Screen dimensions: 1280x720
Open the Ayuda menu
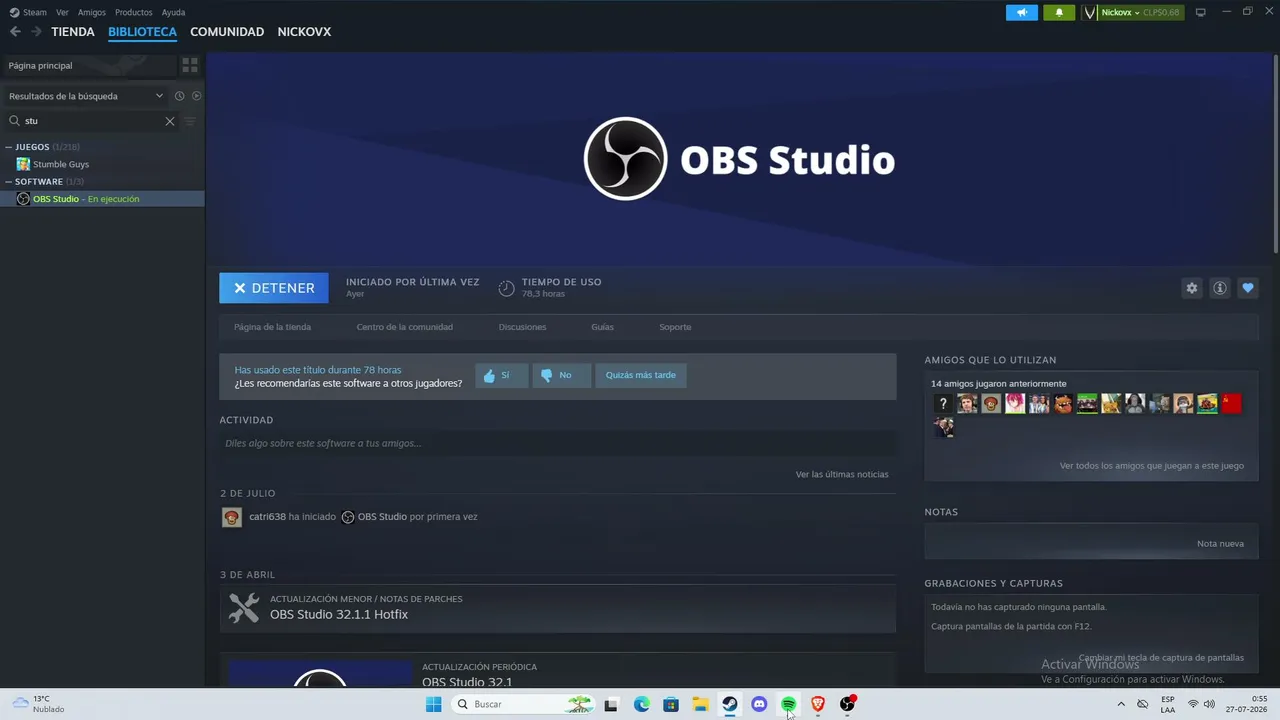pyautogui.click(x=173, y=13)
